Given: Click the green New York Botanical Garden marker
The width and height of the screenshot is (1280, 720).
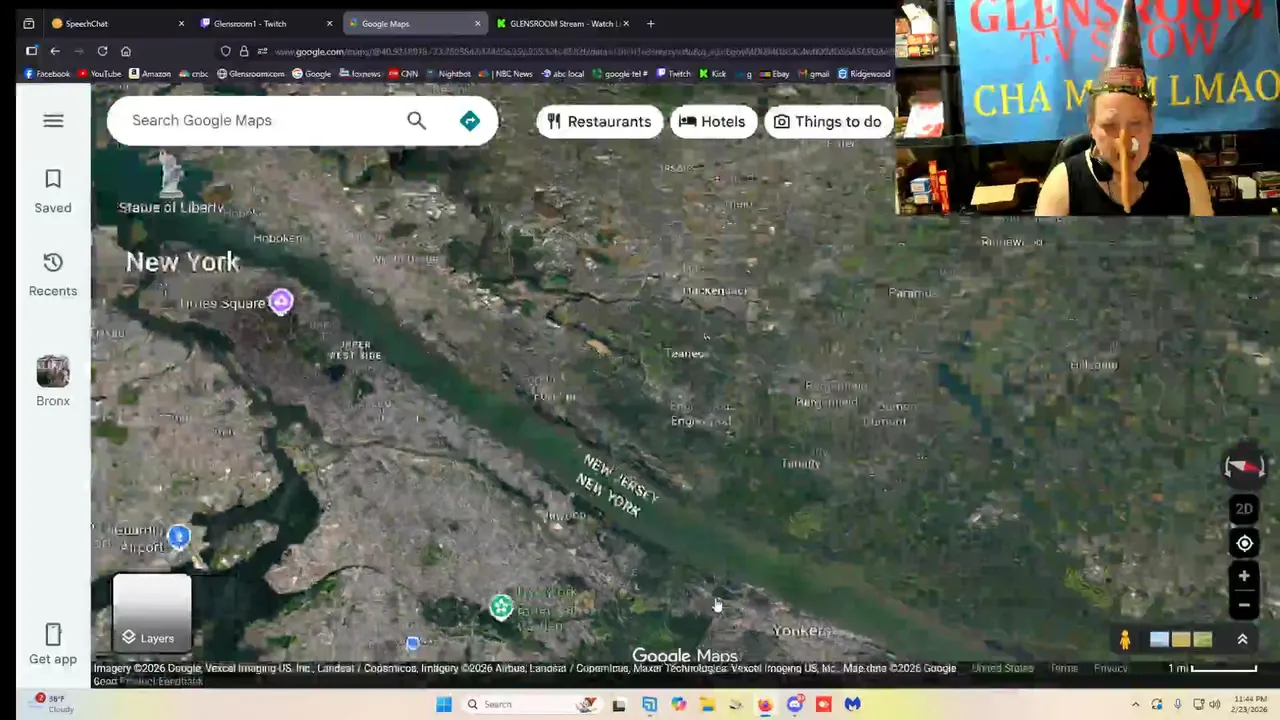Looking at the screenshot, I should click(x=501, y=606).
